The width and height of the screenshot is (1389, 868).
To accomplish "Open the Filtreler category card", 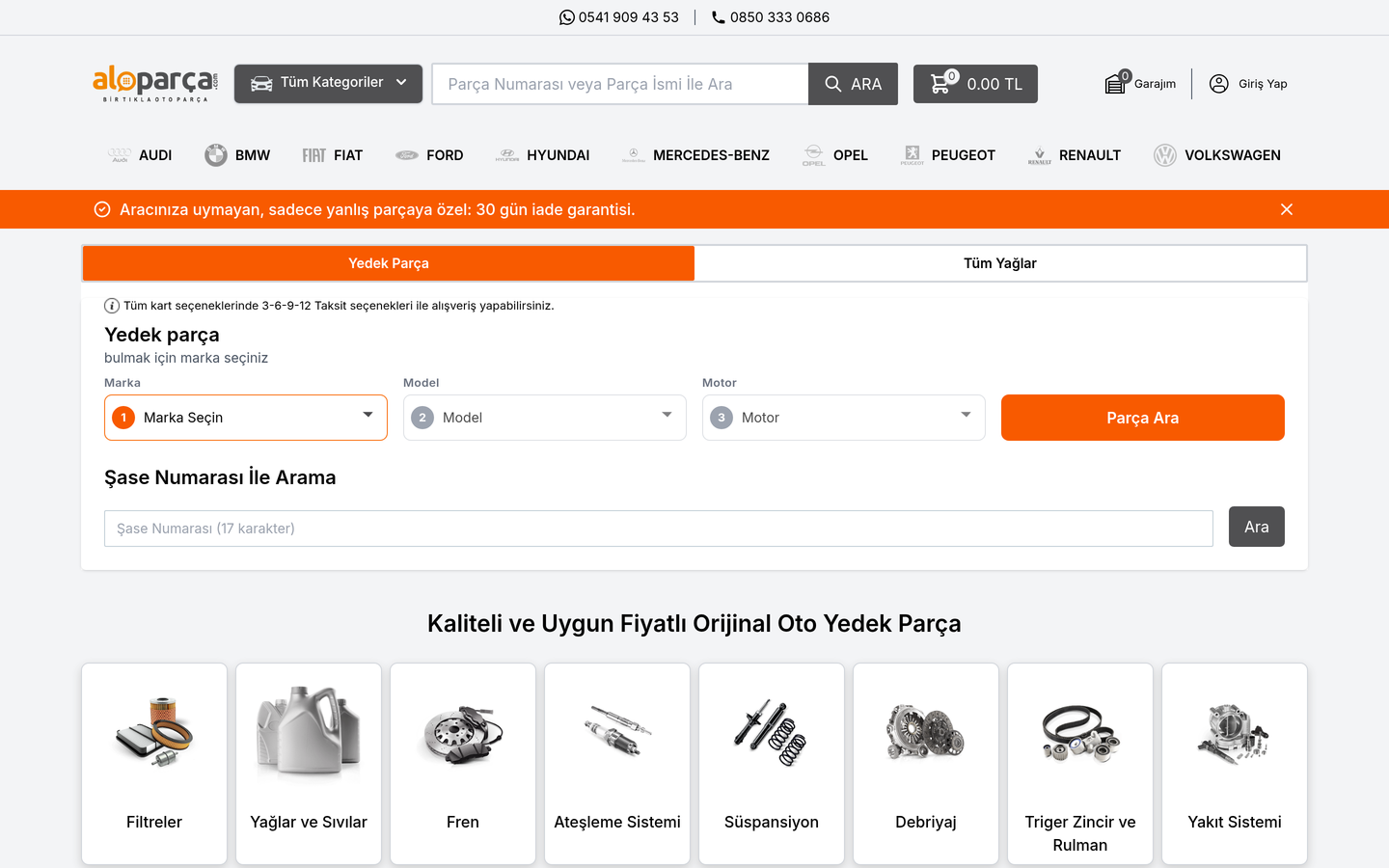I will 154,764.
